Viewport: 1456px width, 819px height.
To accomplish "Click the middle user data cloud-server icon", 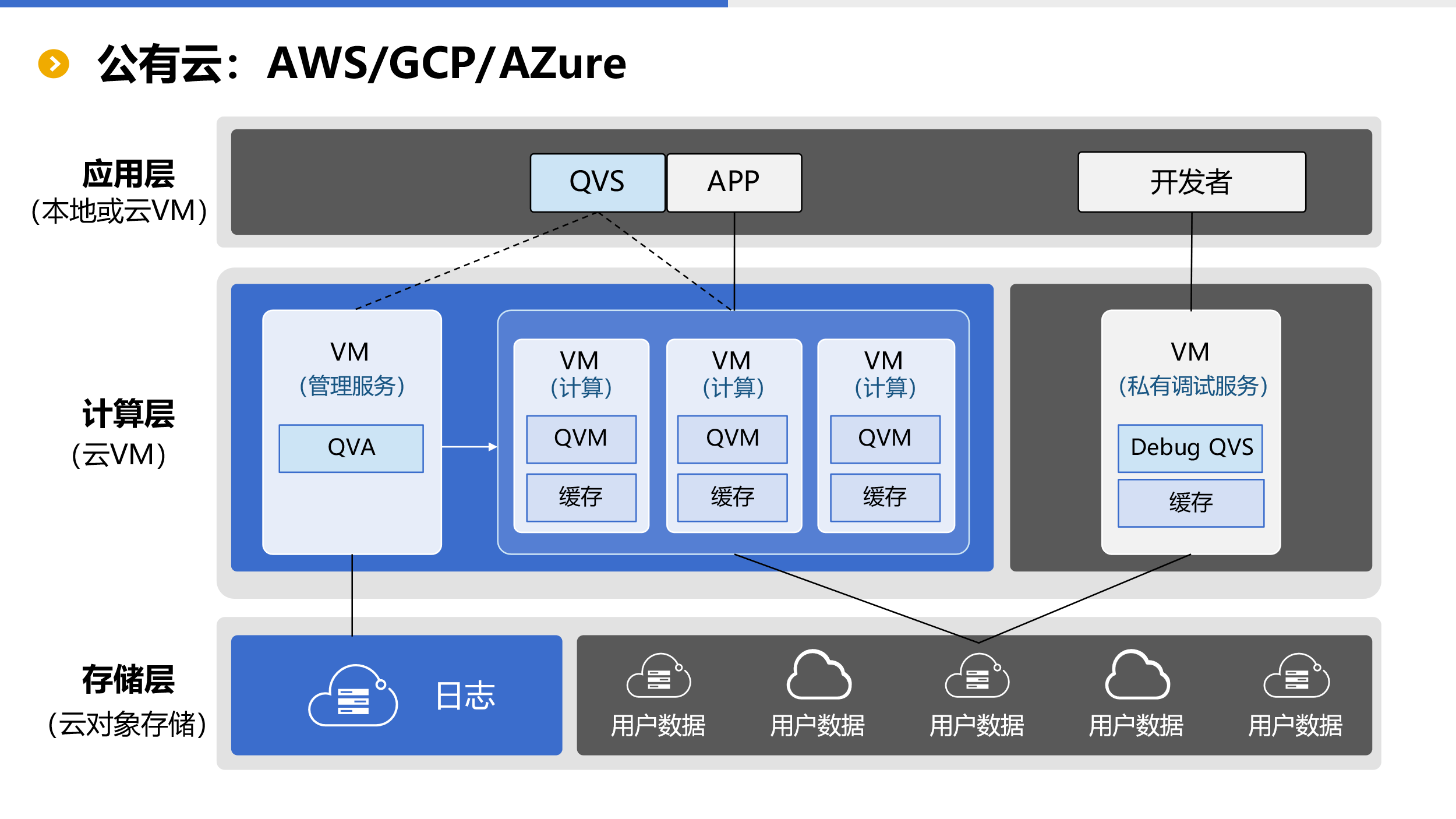I will 977,676.
